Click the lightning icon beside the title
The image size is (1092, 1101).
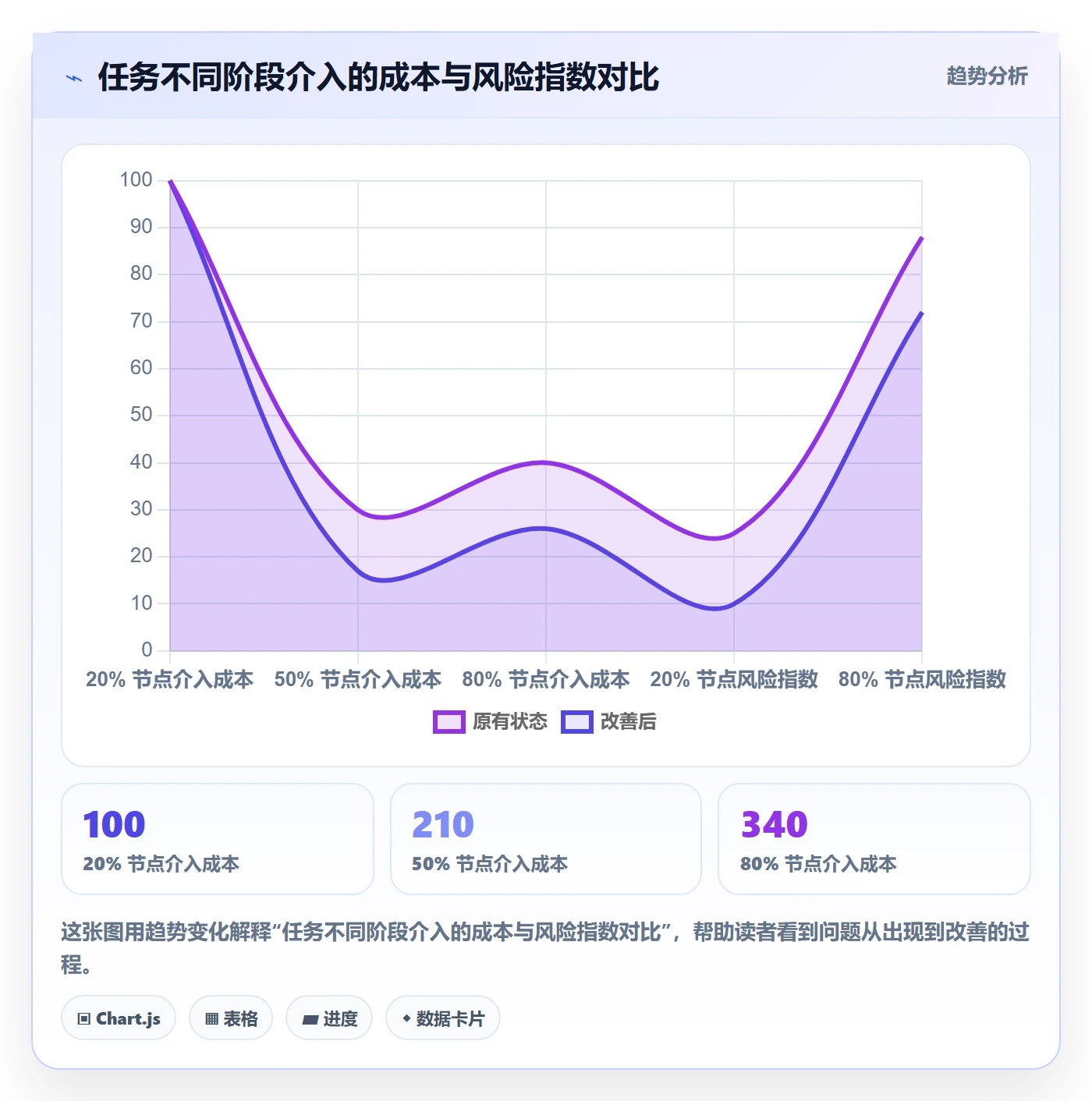tap(74, 78)
